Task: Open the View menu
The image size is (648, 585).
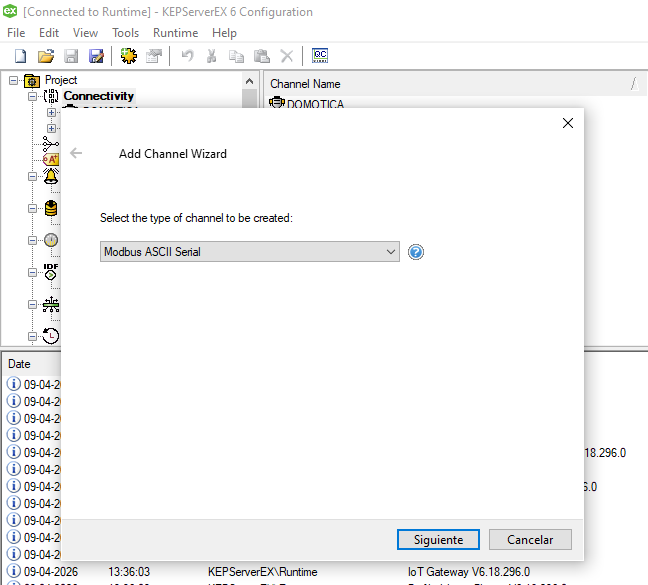Action: 85,33
